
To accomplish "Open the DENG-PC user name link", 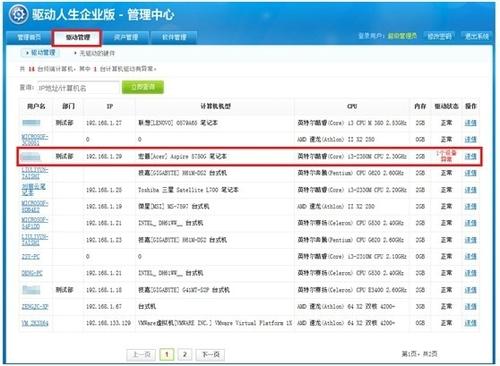I will pyautogui.click(x=32, y=273).
